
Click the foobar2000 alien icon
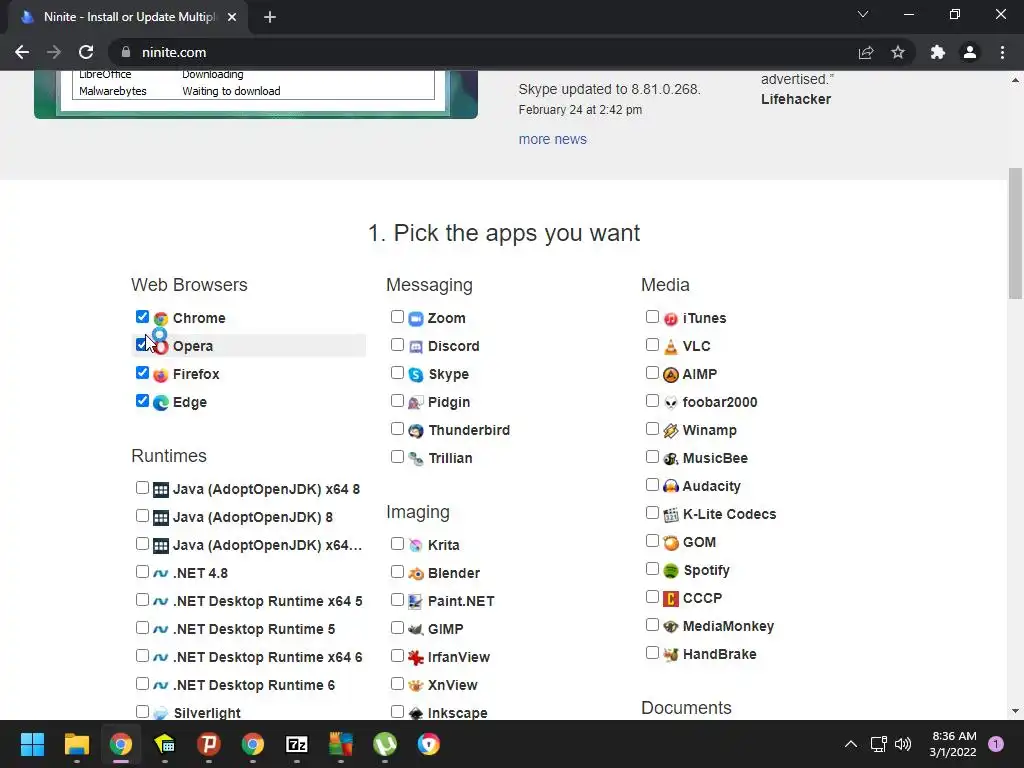pyautogui.click(x=671, y=403)
